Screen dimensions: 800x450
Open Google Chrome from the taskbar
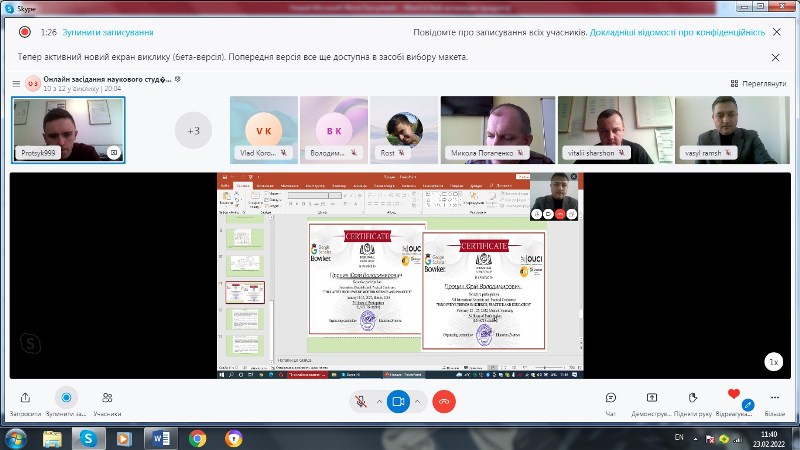(x=197, y=438)
